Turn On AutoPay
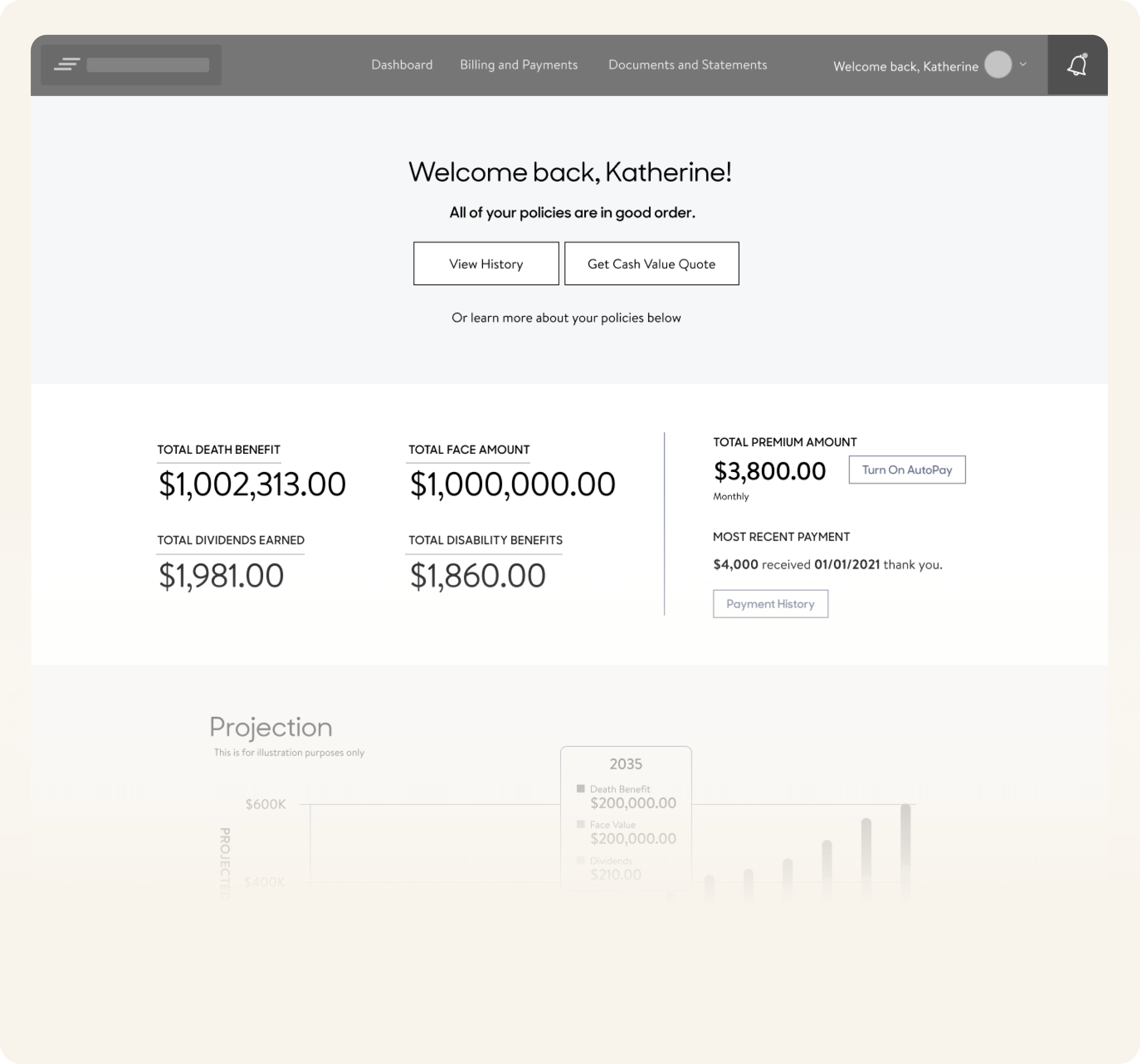The image size is (1140, 1064). [907, 470]
